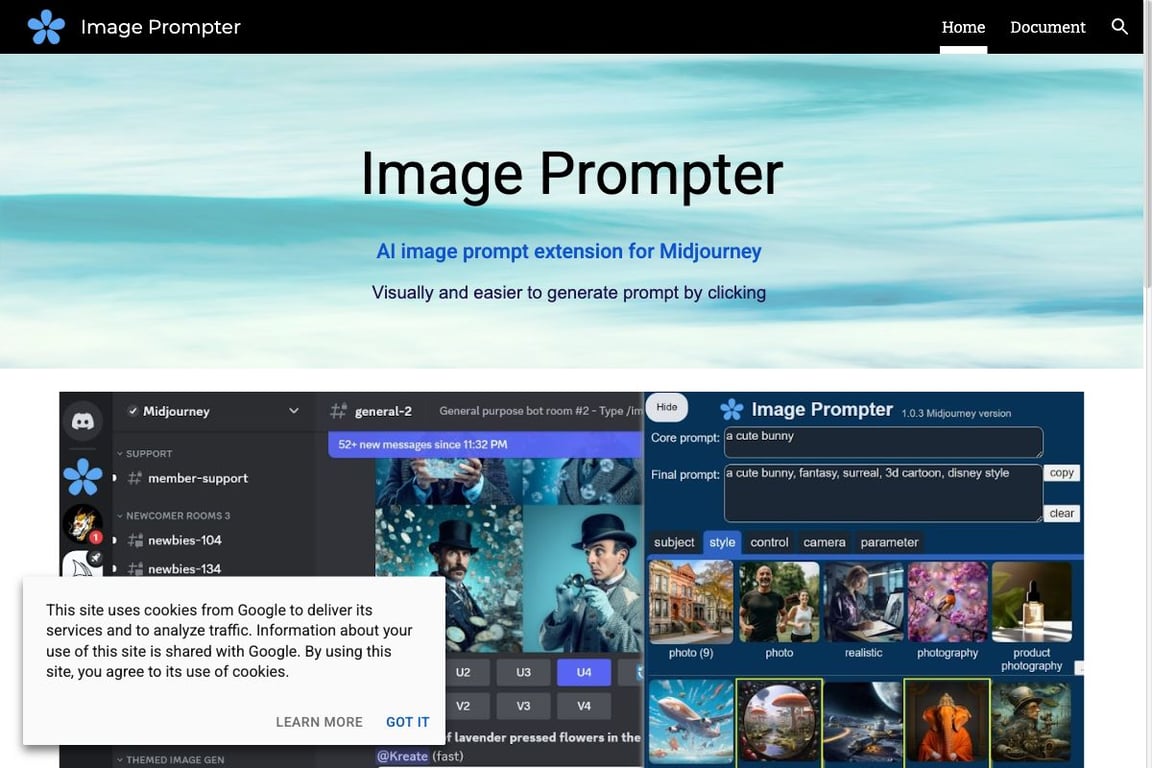Select the realistic style thumbnail
This screenshot has width=1152, height=768.
point(863,603)
